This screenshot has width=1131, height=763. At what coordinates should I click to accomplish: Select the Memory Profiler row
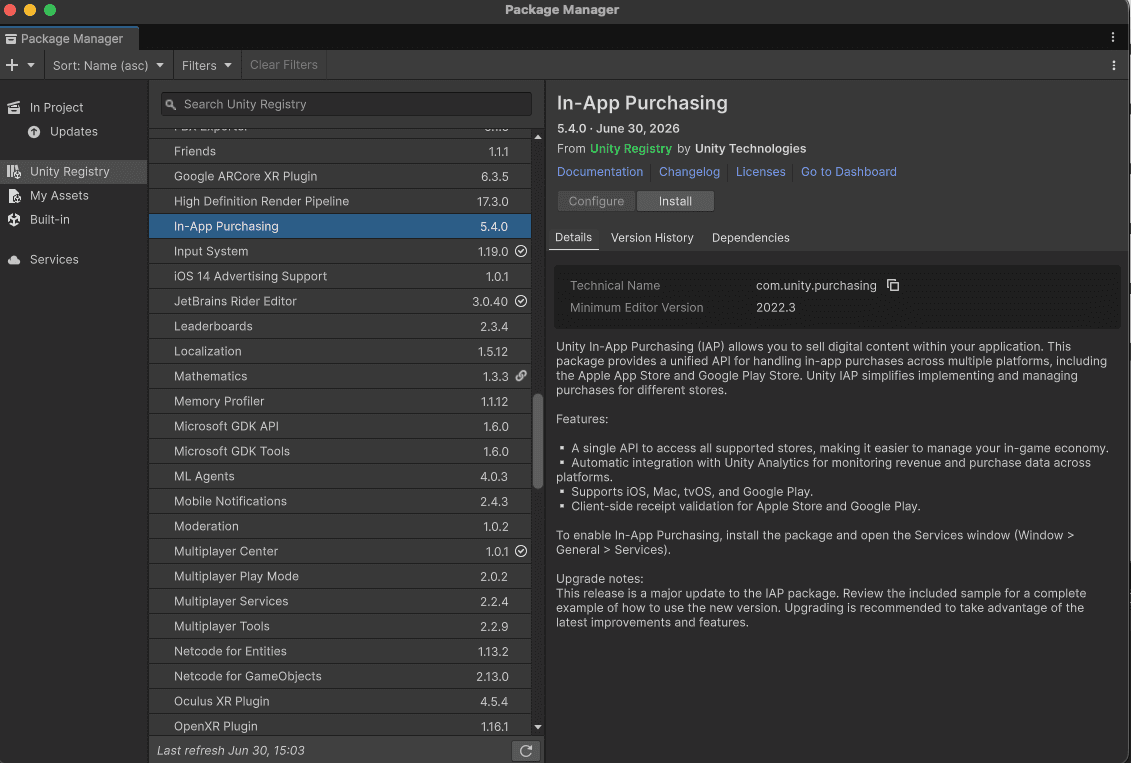(340, 401)
